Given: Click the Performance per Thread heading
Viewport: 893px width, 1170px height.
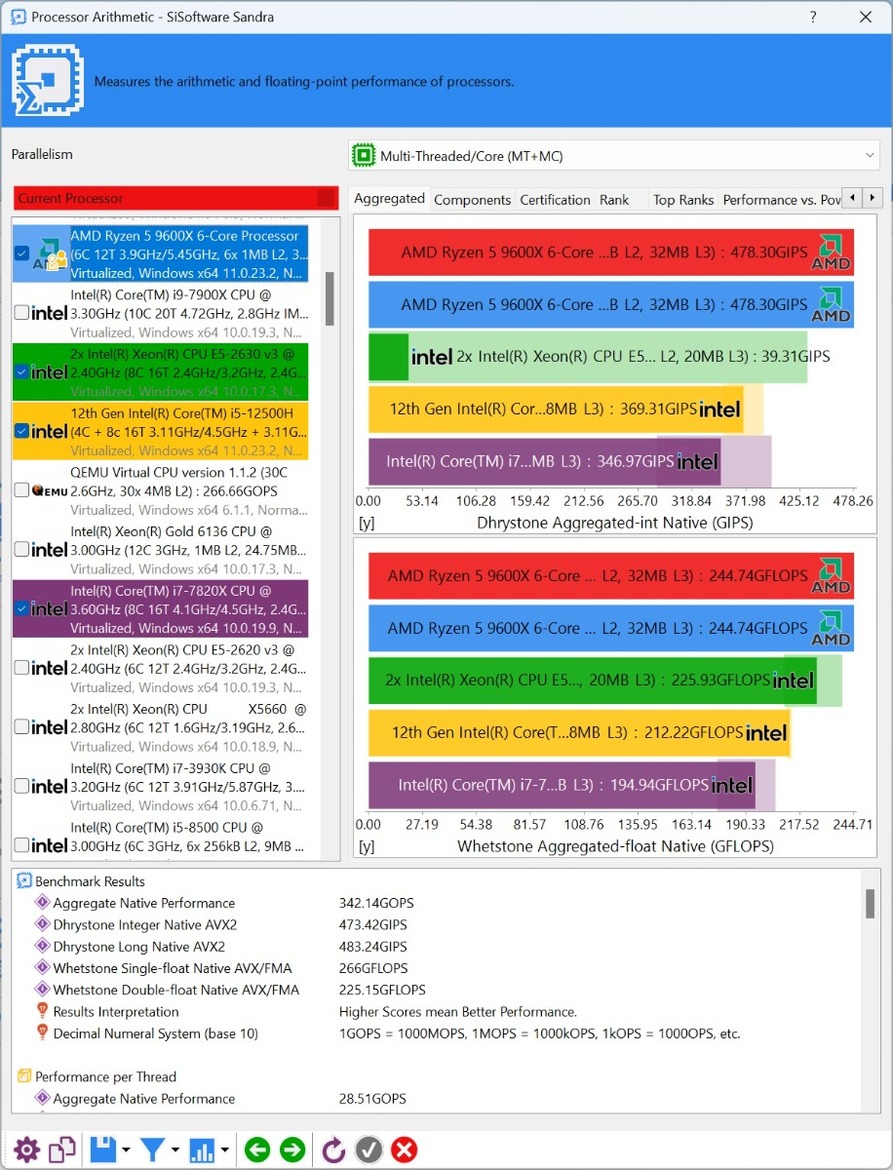Looking at the screenshot, I should (106, 1077).
